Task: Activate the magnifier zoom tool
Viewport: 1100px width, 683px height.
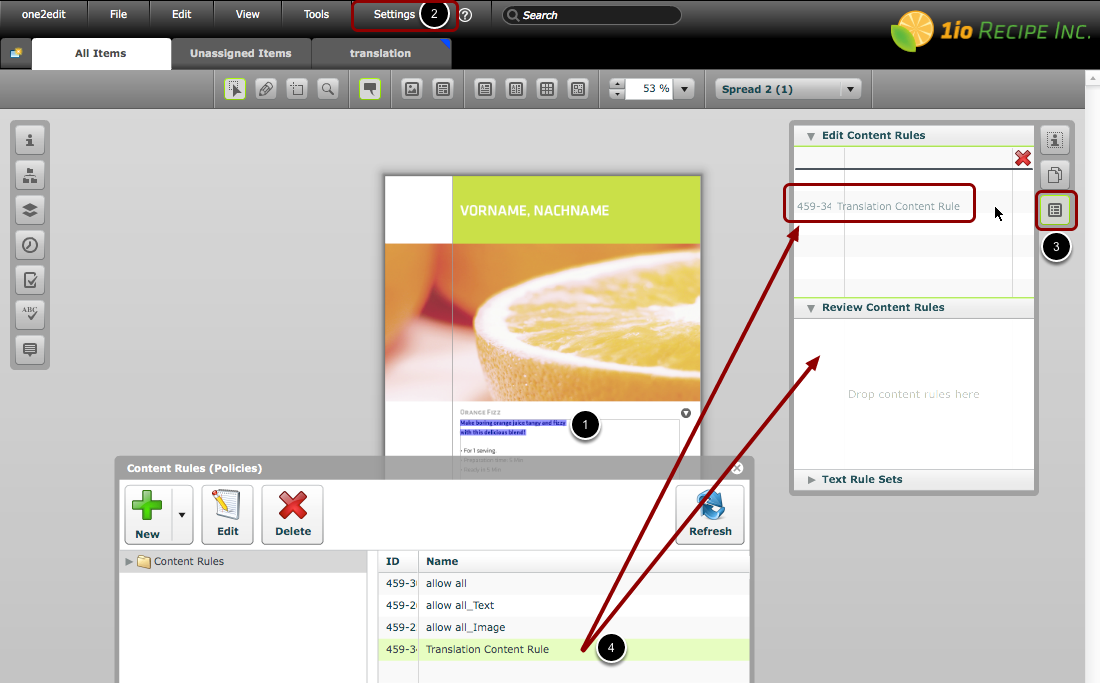Action: [x=328, y=89]
